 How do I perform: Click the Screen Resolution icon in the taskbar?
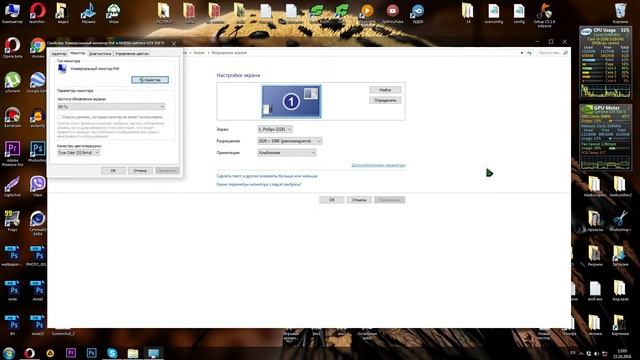point(153,353)
